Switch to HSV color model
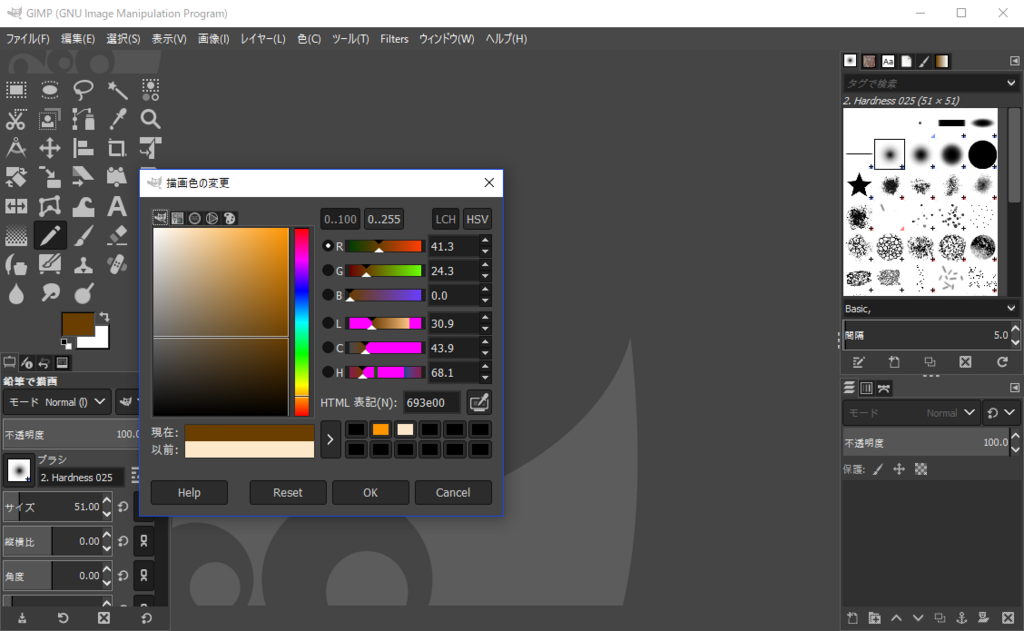 [x=477, y=219]
